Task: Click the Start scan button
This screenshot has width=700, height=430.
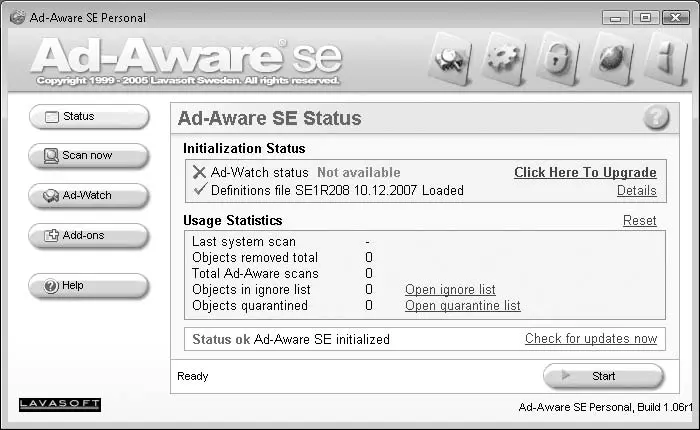Action: (x=604, y=376)
